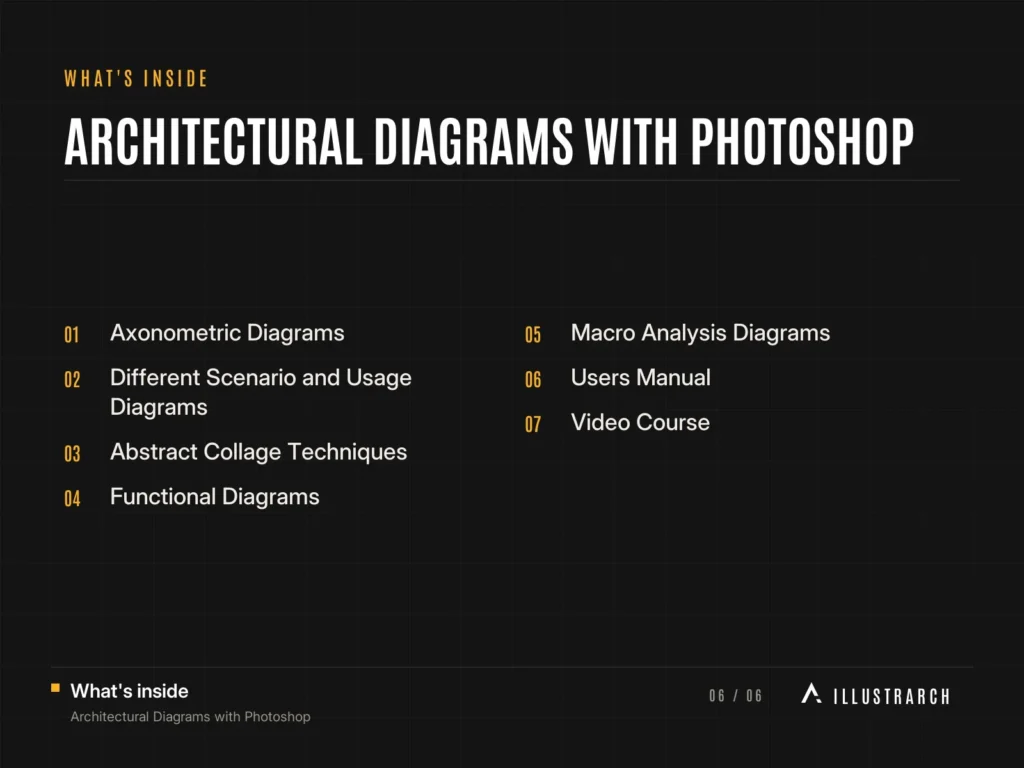Select 'Video Course' item

click(641, 423)
